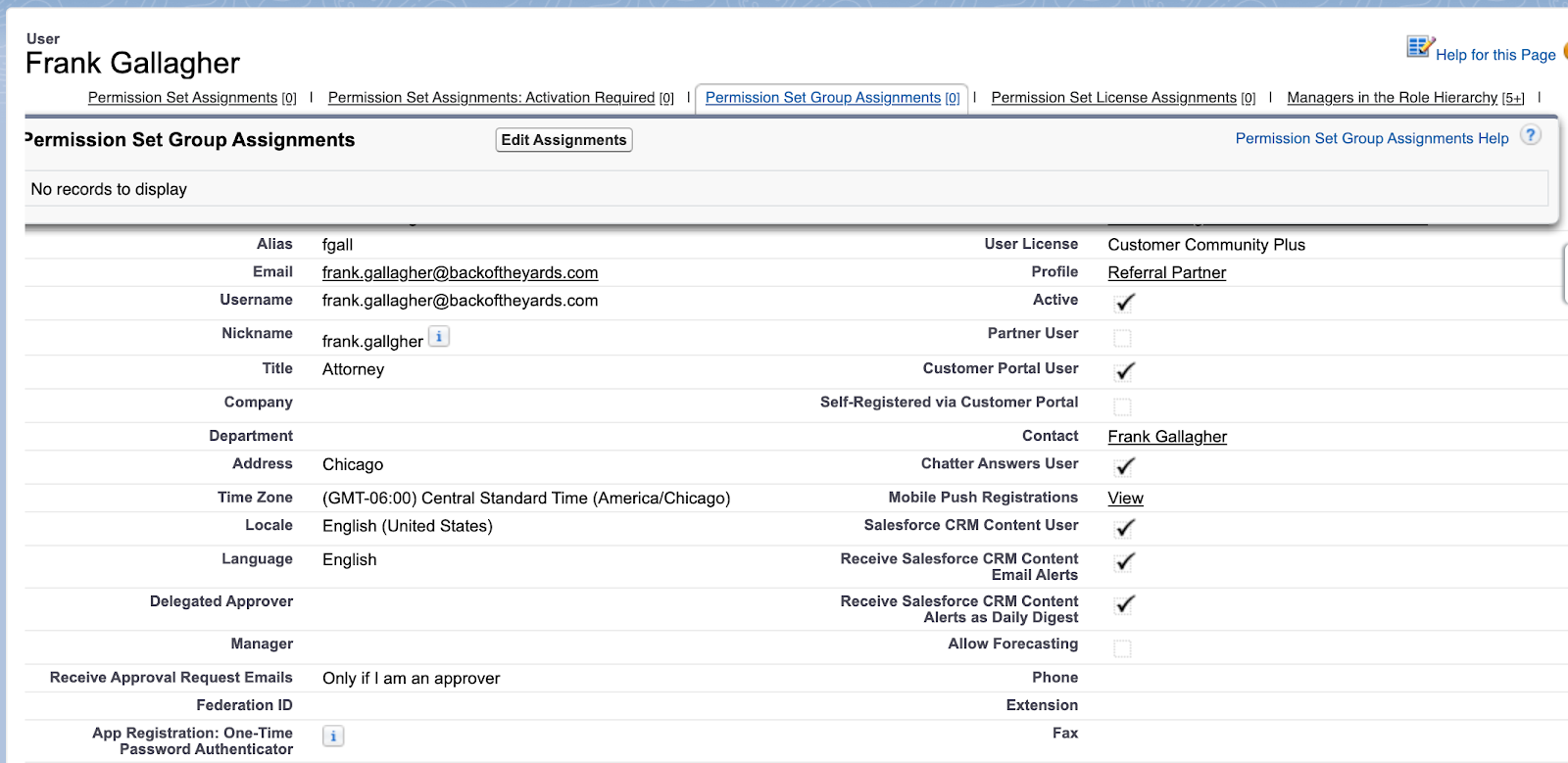Toggle the Chatter Answers User checkbox
This screenshot has width=1568, height=763.
click(x=1124, y=465)
